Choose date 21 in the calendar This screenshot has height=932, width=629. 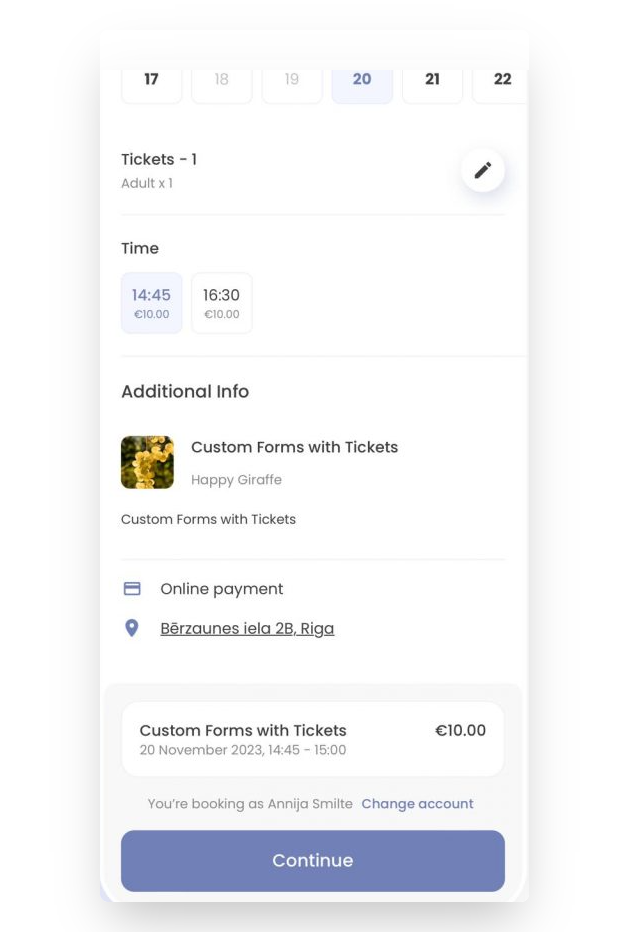[432, 81]
